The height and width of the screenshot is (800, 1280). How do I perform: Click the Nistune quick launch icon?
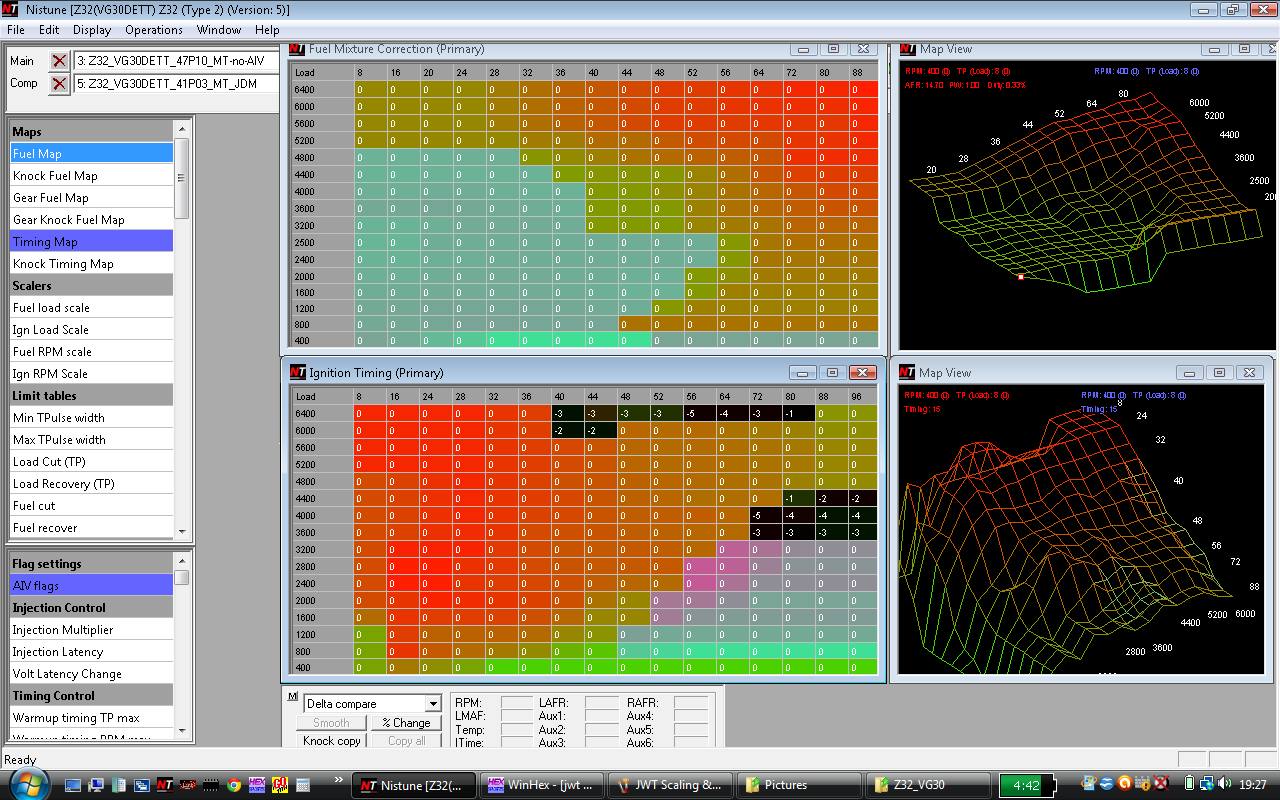click(x=165, y=785)
